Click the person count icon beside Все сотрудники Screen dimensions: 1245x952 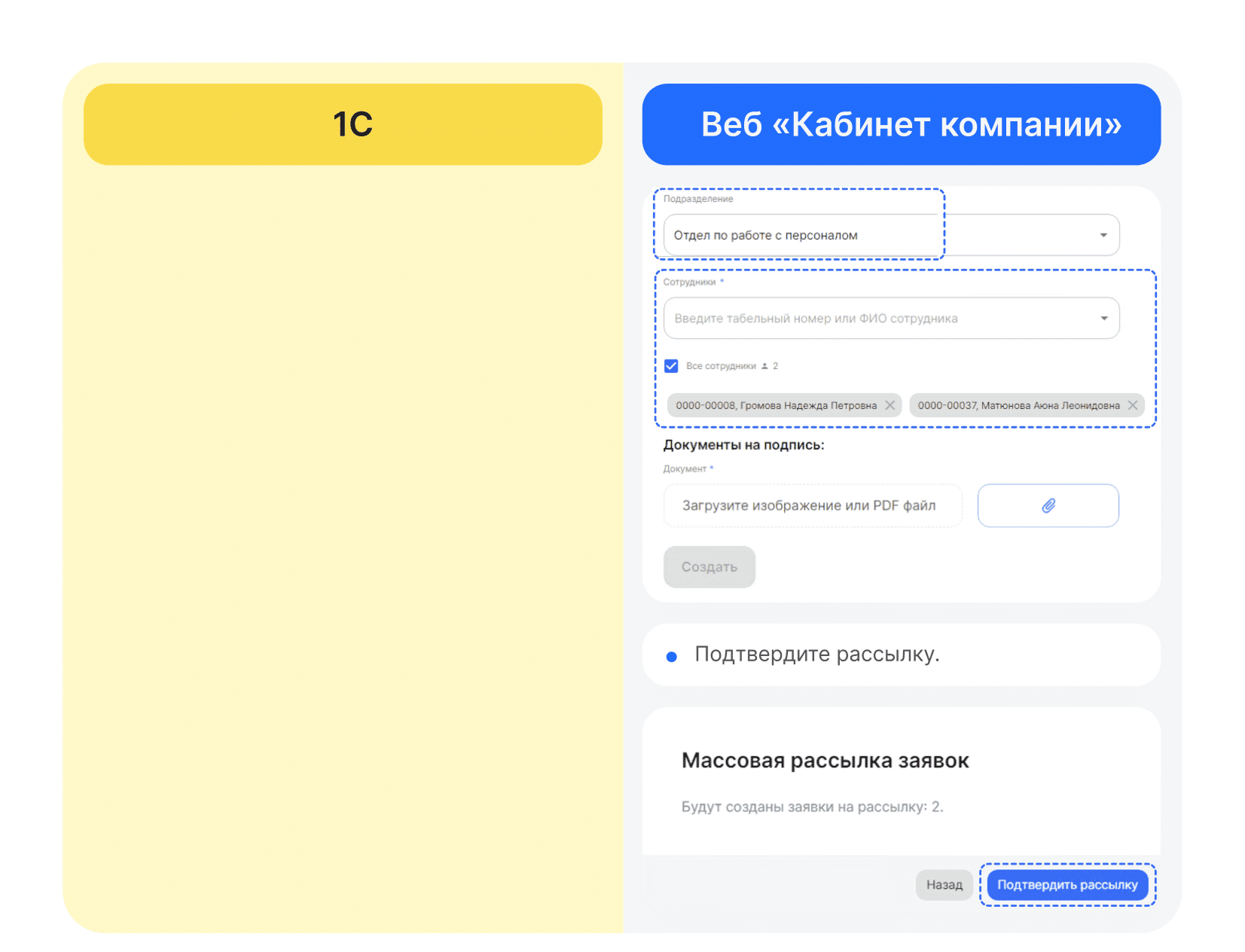click(x=764, y=366)
